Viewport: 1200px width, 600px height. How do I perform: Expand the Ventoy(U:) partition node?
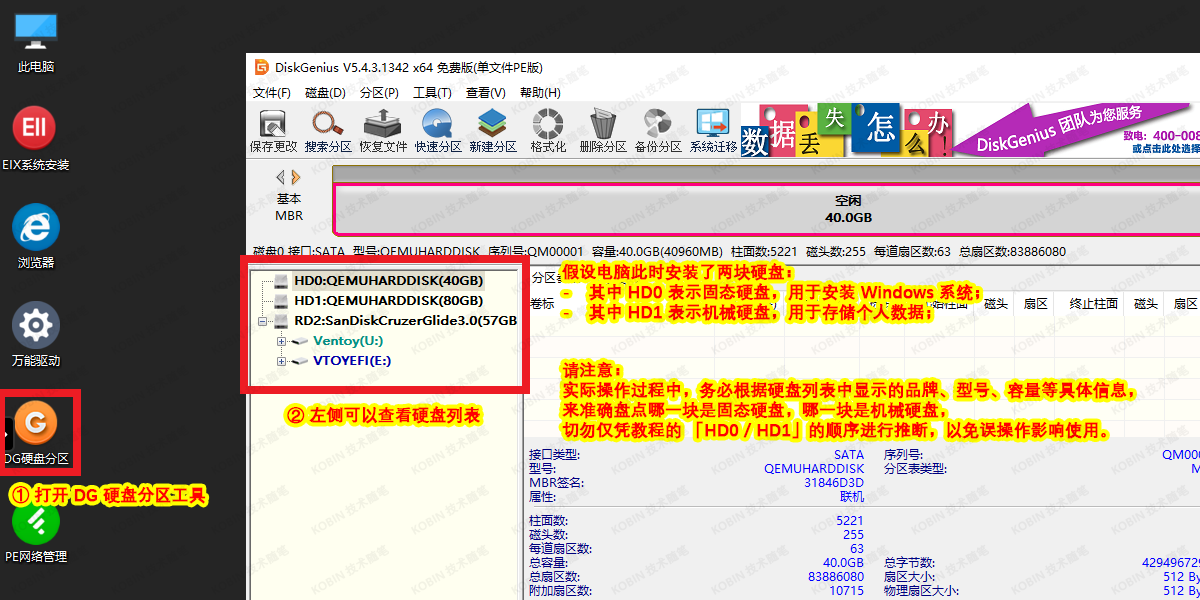click(x=282, y=341)
